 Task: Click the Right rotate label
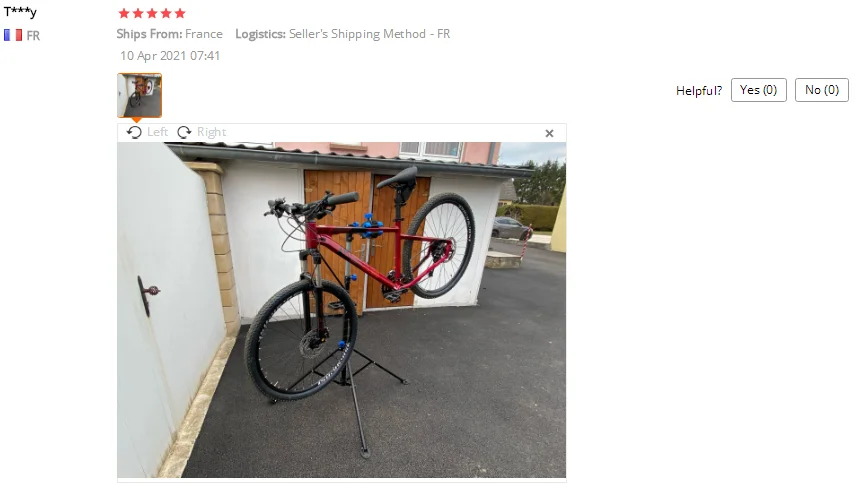[x=211, y=132]
